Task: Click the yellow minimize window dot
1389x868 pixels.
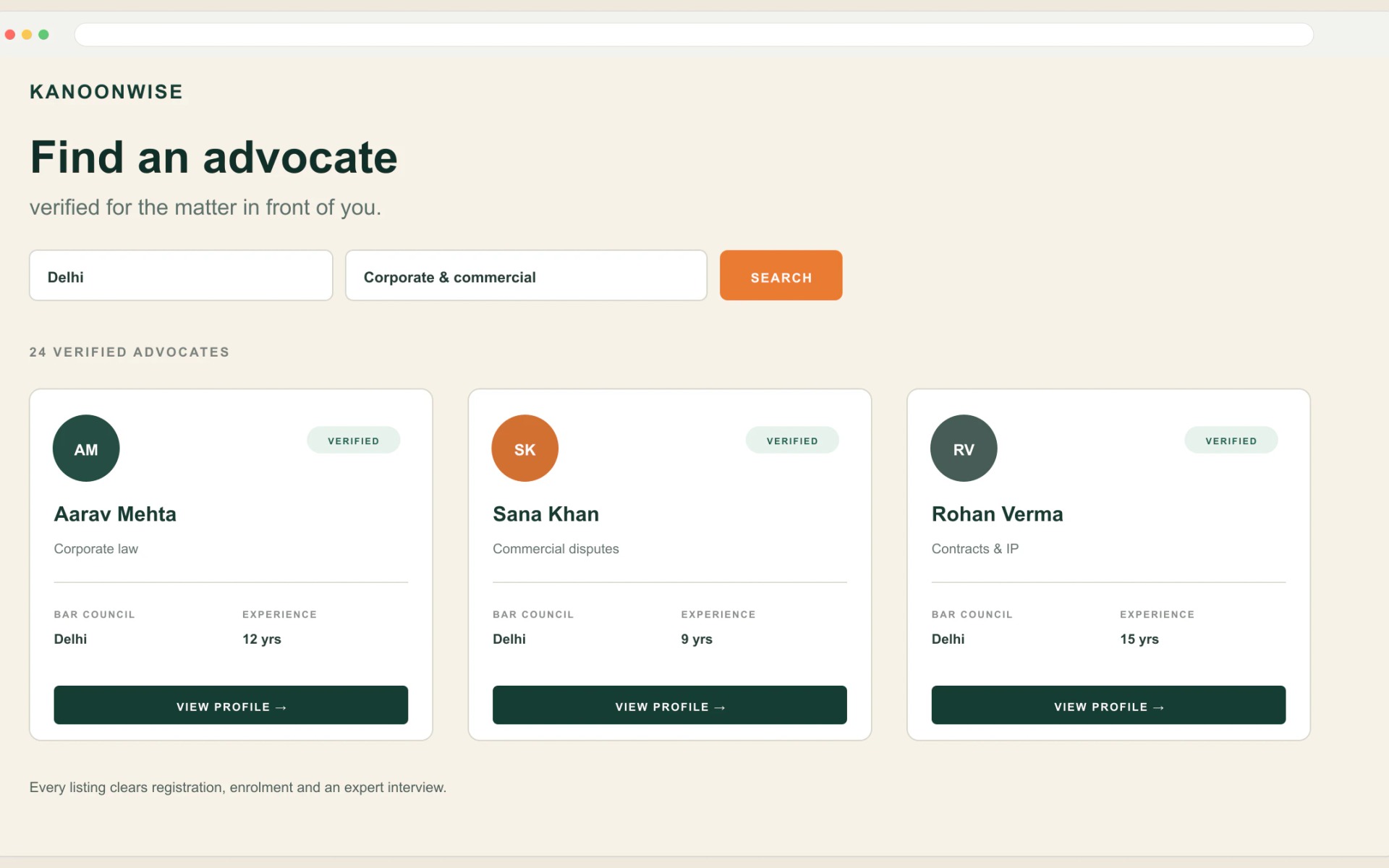Action: (27, 35)
